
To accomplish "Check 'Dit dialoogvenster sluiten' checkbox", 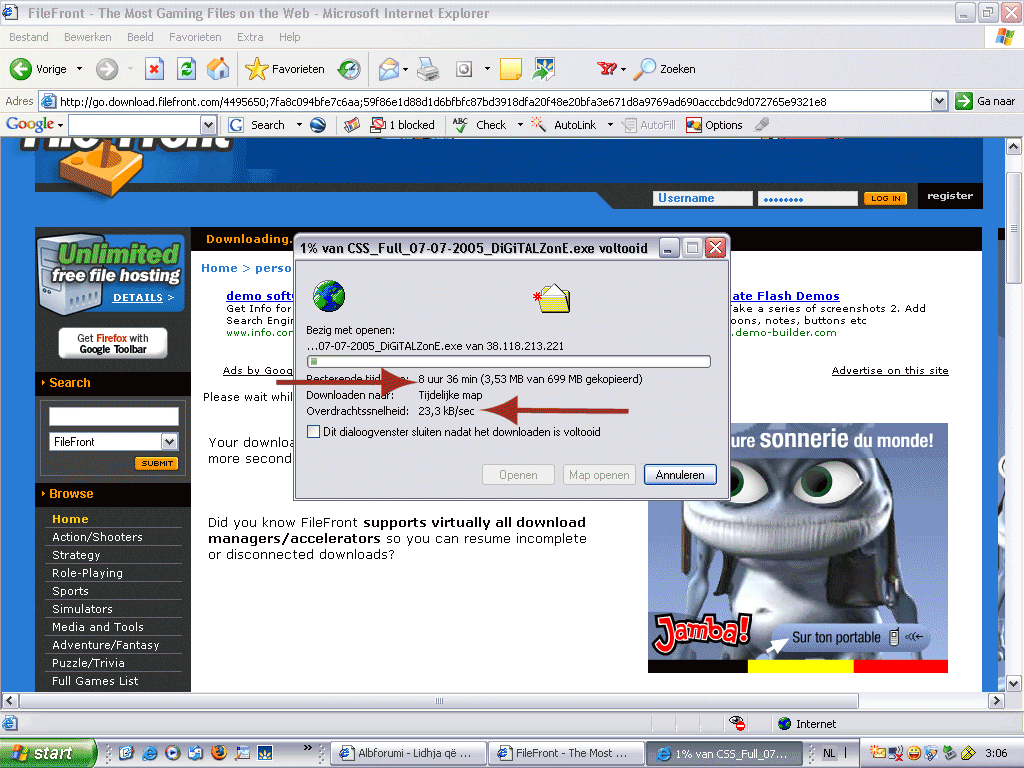I will pos(313,432).
